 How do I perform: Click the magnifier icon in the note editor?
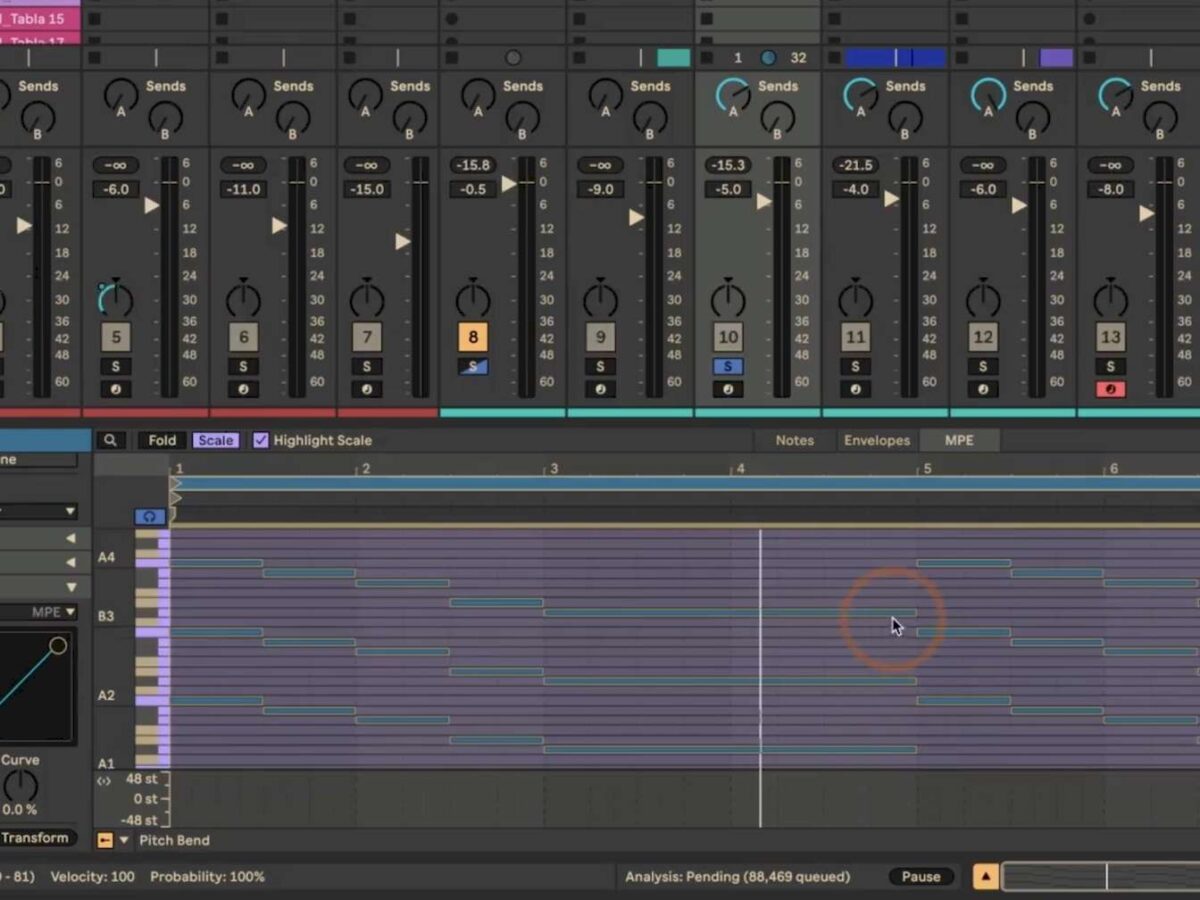click(110, 440)
